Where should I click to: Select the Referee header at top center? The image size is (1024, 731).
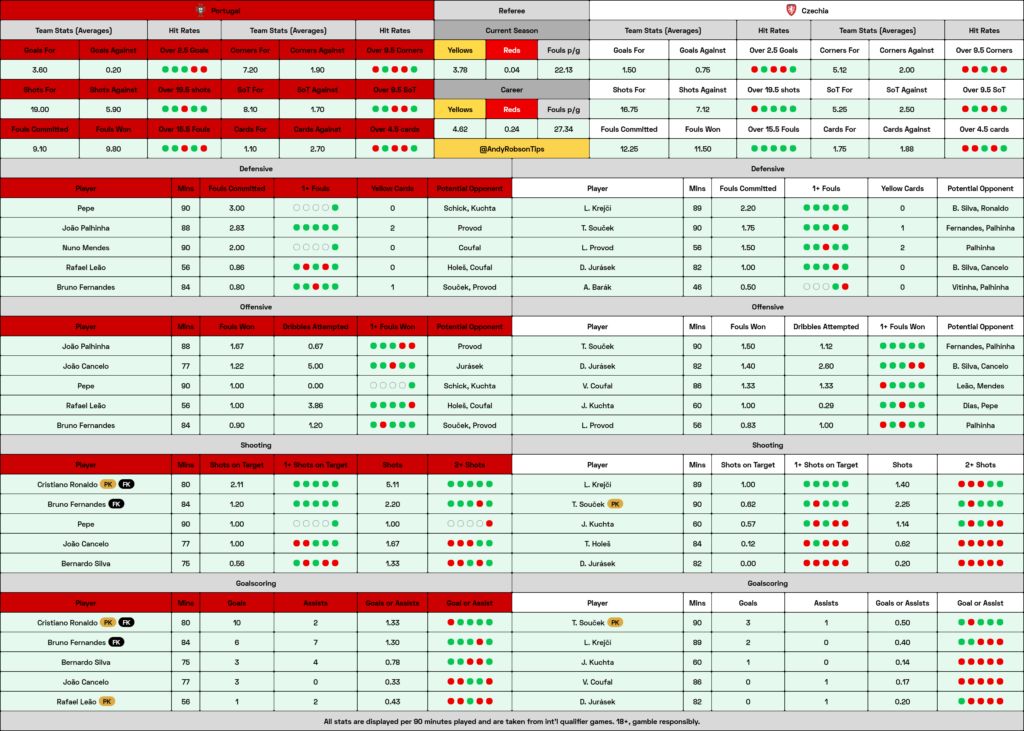[x=511, y=10]
